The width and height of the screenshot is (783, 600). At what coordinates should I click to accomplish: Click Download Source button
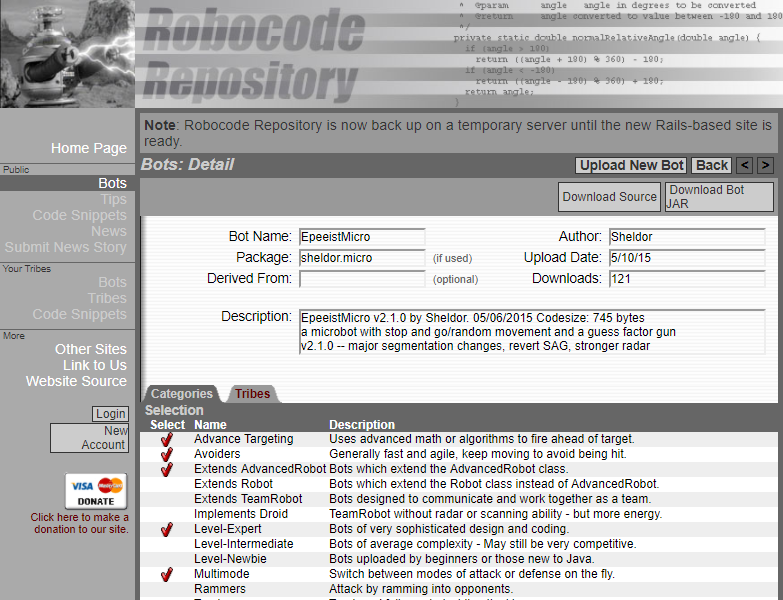coord(609,197)
